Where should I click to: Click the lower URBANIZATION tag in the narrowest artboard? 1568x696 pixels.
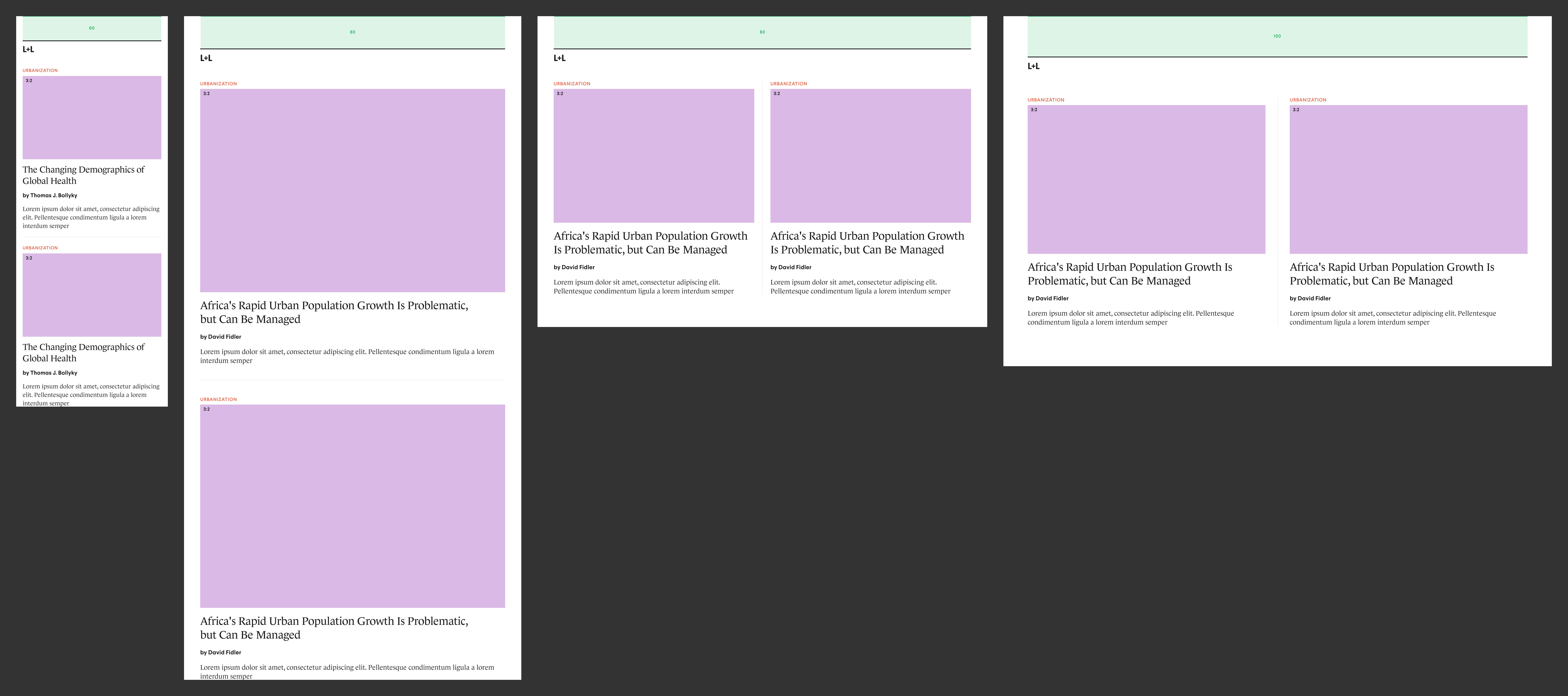[x=40, y=248]
